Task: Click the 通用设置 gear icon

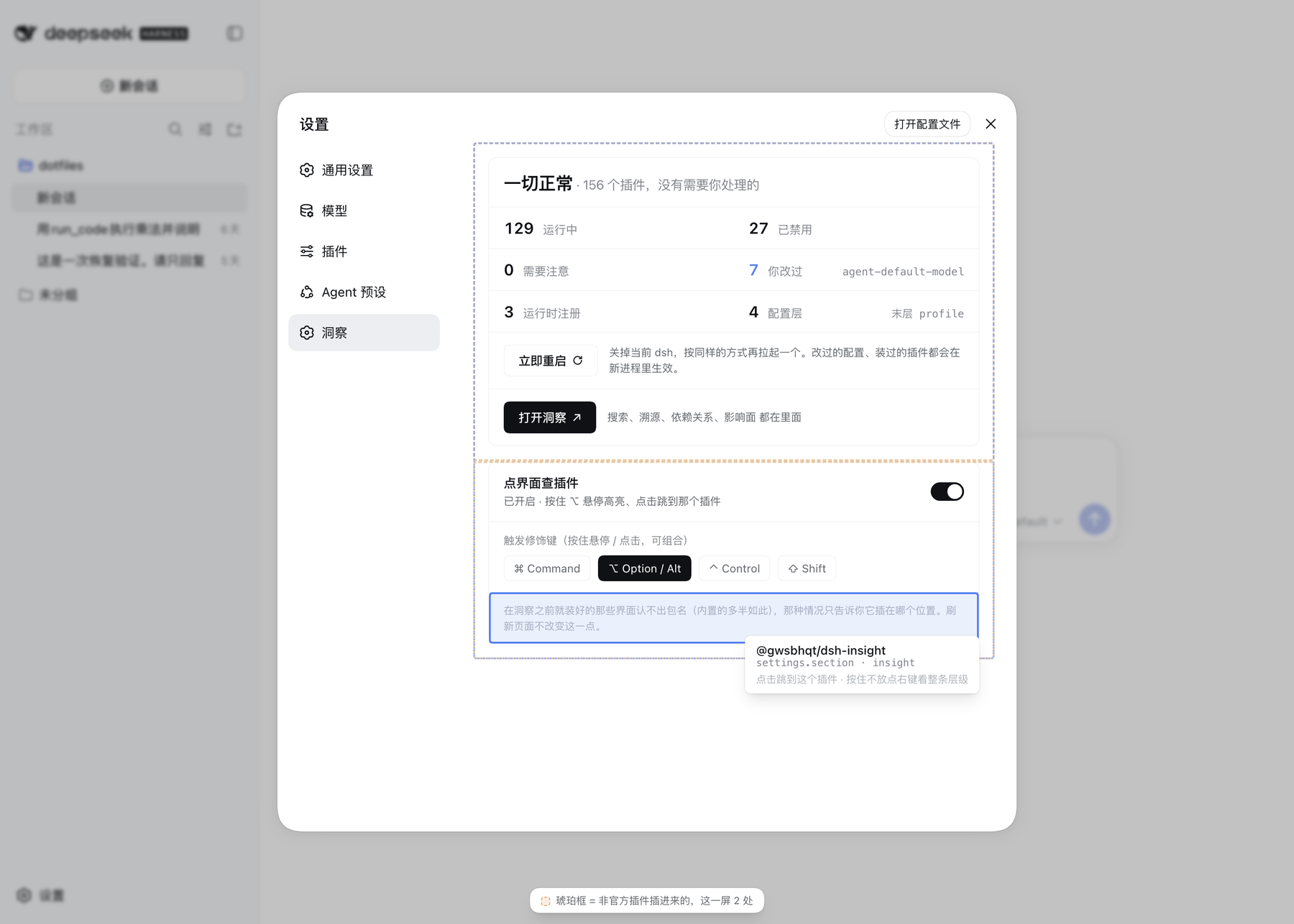Action: tap(307, 170)
